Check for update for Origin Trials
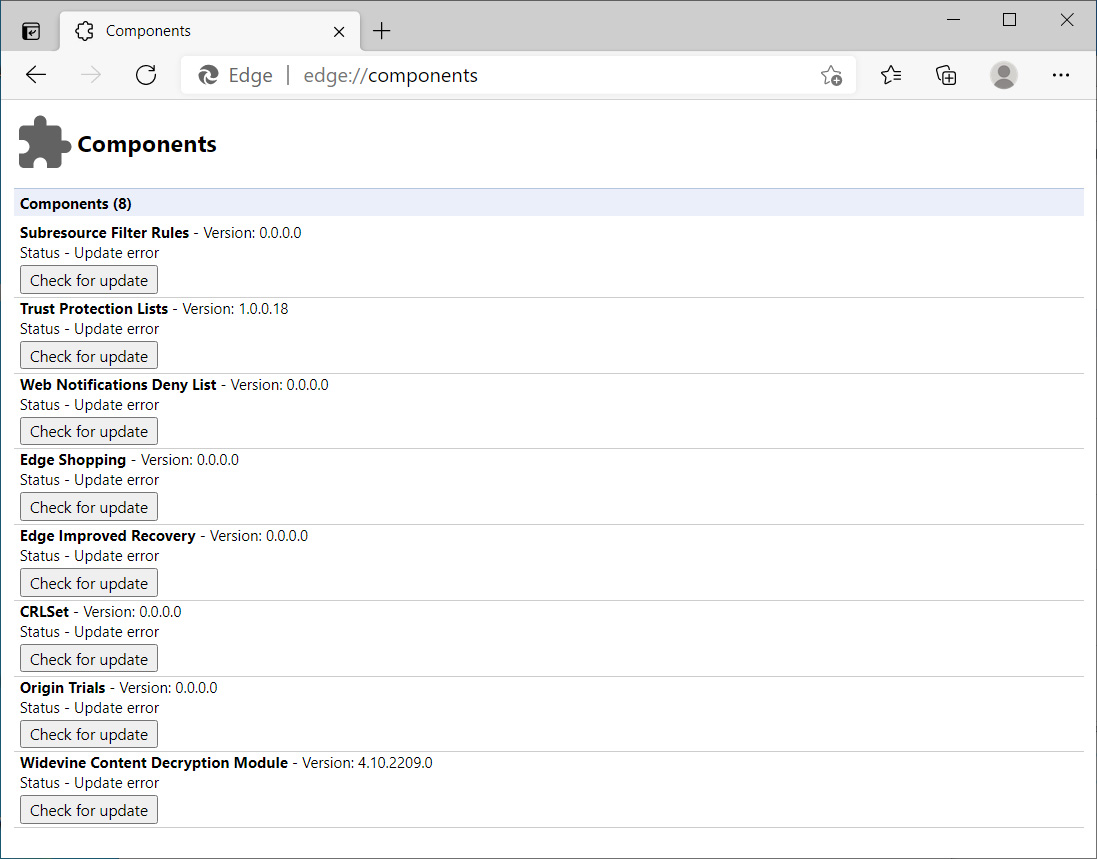 (89, 734)
